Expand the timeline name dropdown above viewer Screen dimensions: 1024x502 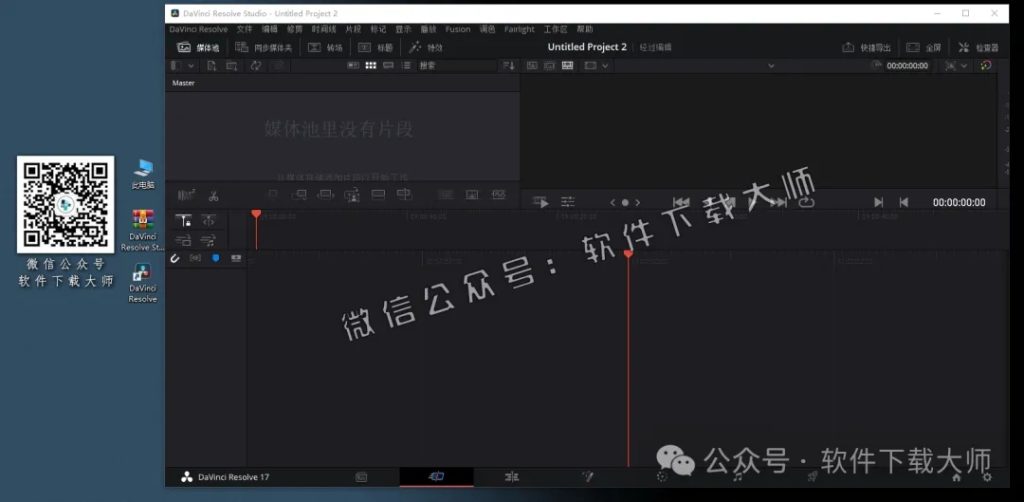pos(771,66)
